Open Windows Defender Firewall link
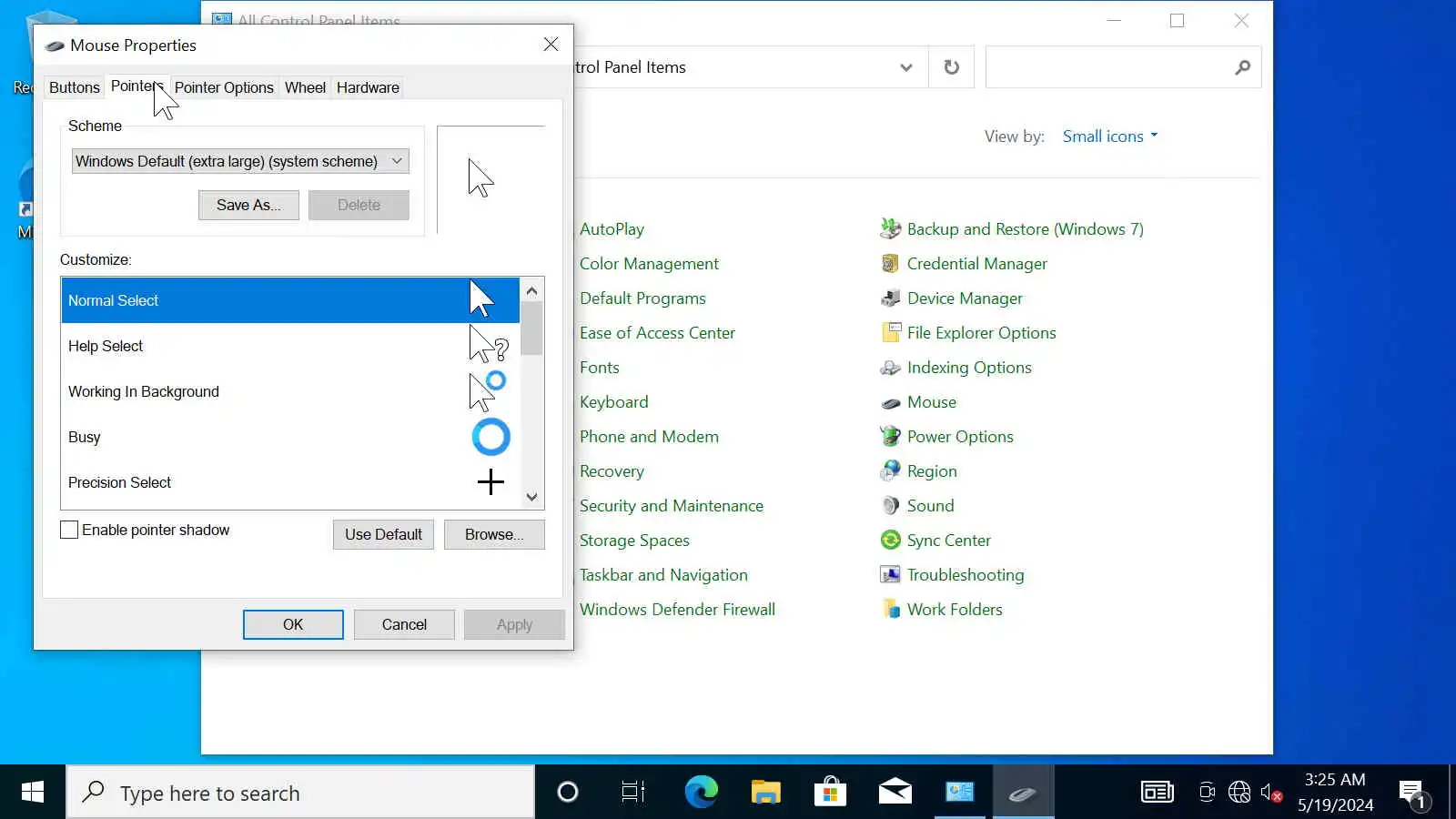1456x819 pixels. click(x=677, y=610)
